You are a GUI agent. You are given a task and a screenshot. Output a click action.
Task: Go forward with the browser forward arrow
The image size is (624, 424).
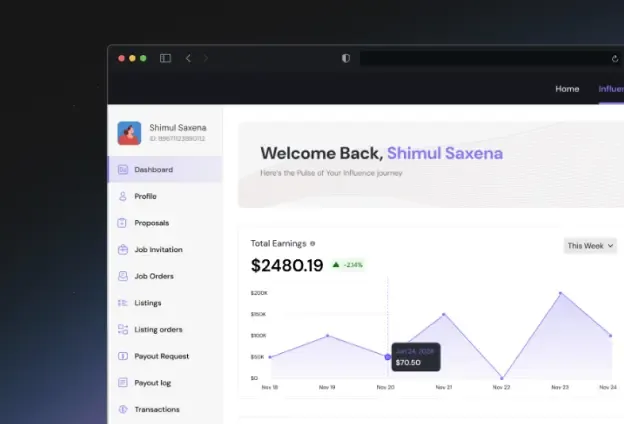coord(206,59)
